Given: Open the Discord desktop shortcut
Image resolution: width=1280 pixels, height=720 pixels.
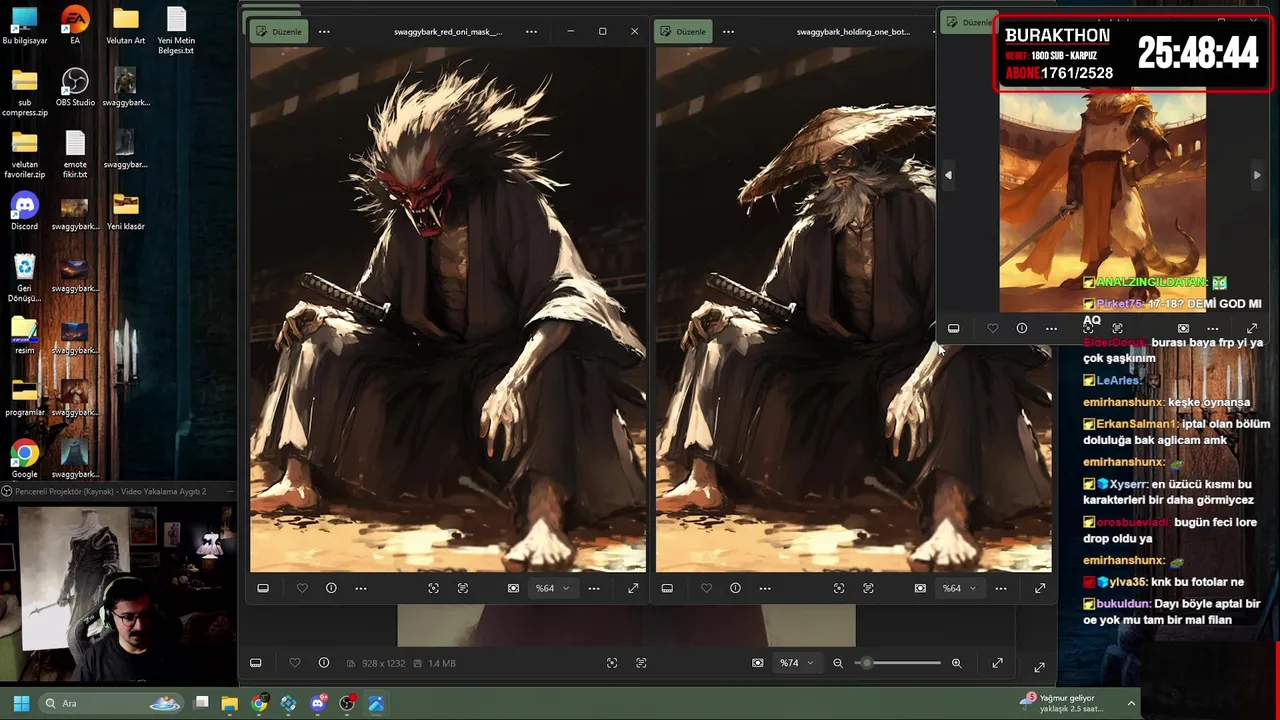Looking at the screenshot, I should (x=25, y=211).
